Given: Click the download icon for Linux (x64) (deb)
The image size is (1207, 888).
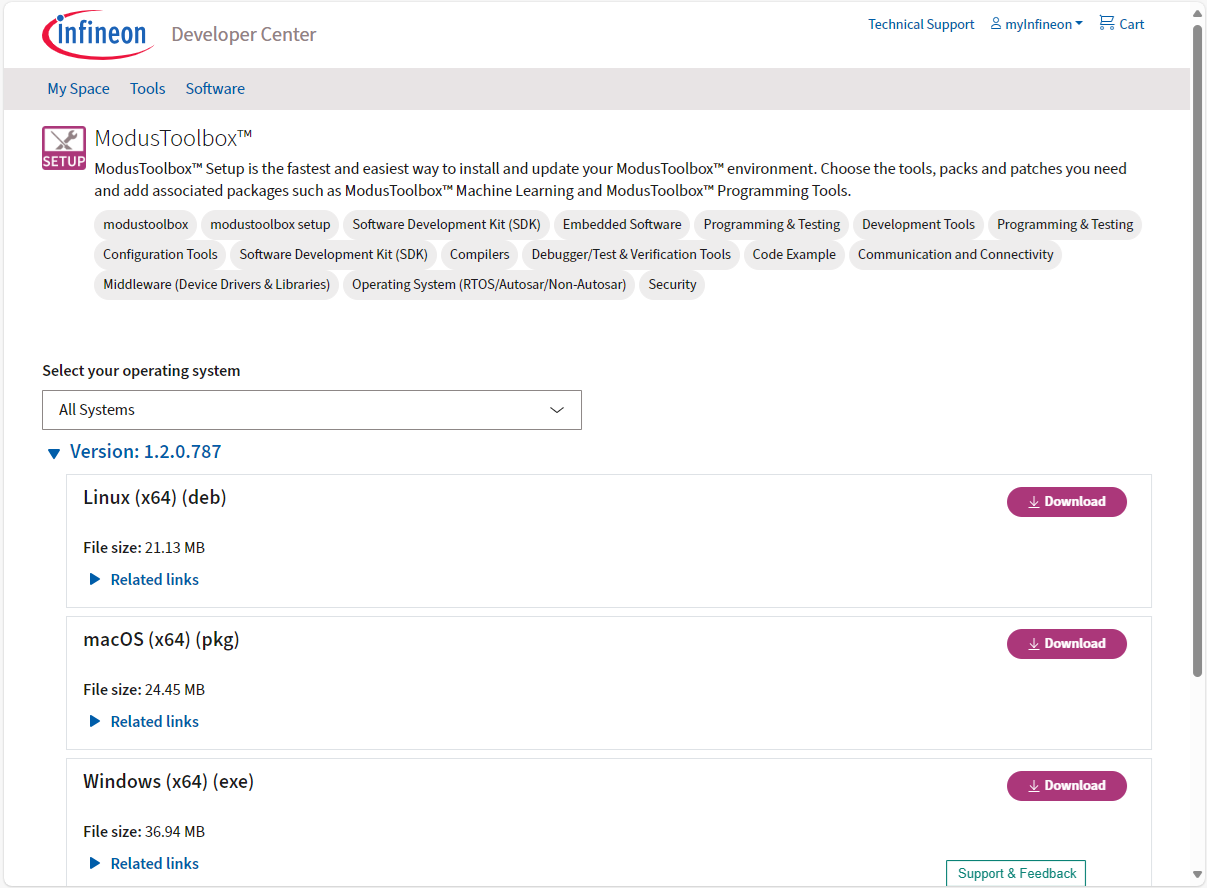Looking at the screenshot, I should pos(1035,501).
